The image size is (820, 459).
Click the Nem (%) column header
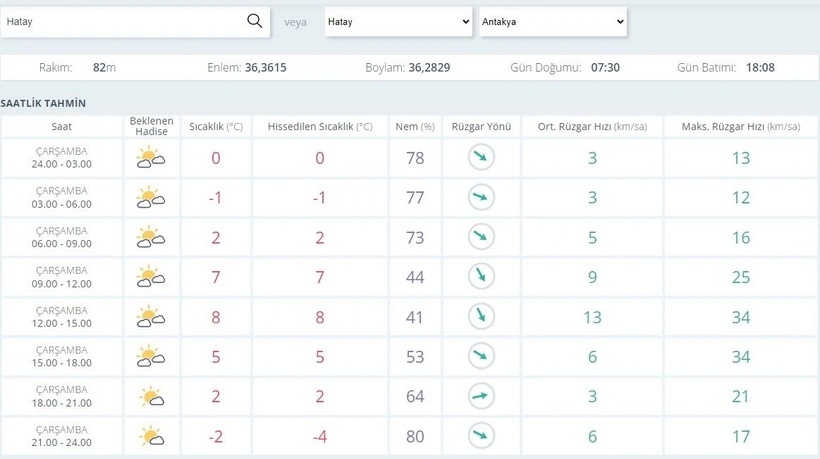coord(415,127)
